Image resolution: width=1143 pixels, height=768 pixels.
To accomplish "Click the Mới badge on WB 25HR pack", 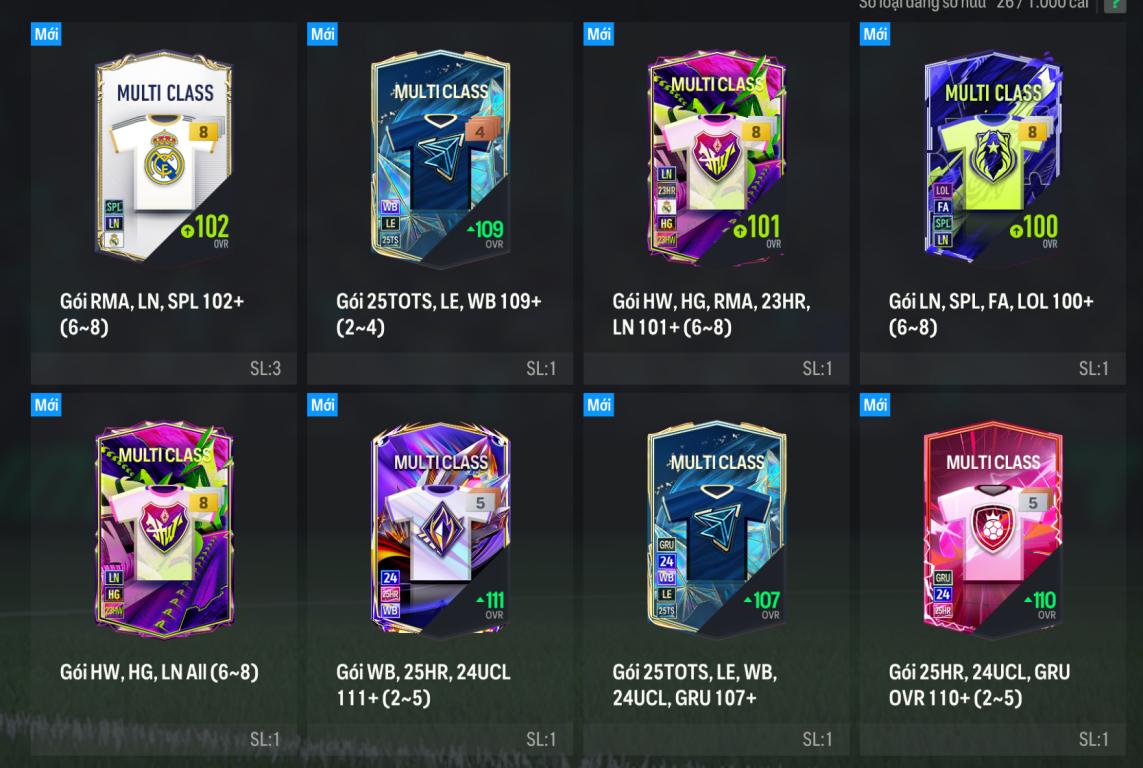I will coord(322,404).
